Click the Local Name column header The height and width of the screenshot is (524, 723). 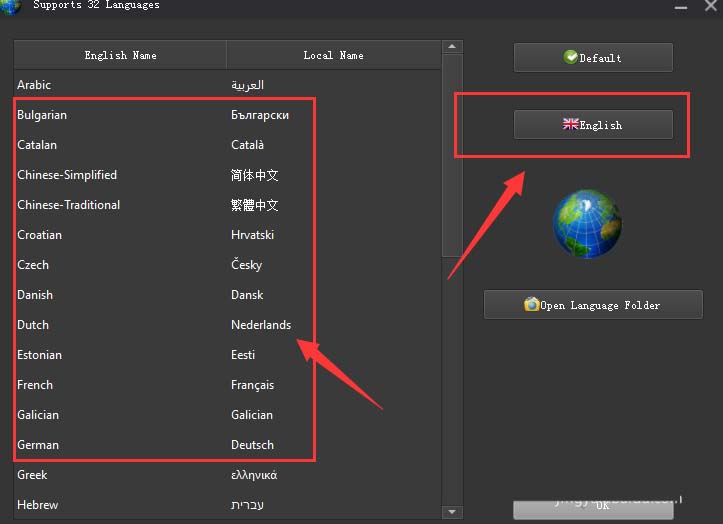click(x=333, y=55)
